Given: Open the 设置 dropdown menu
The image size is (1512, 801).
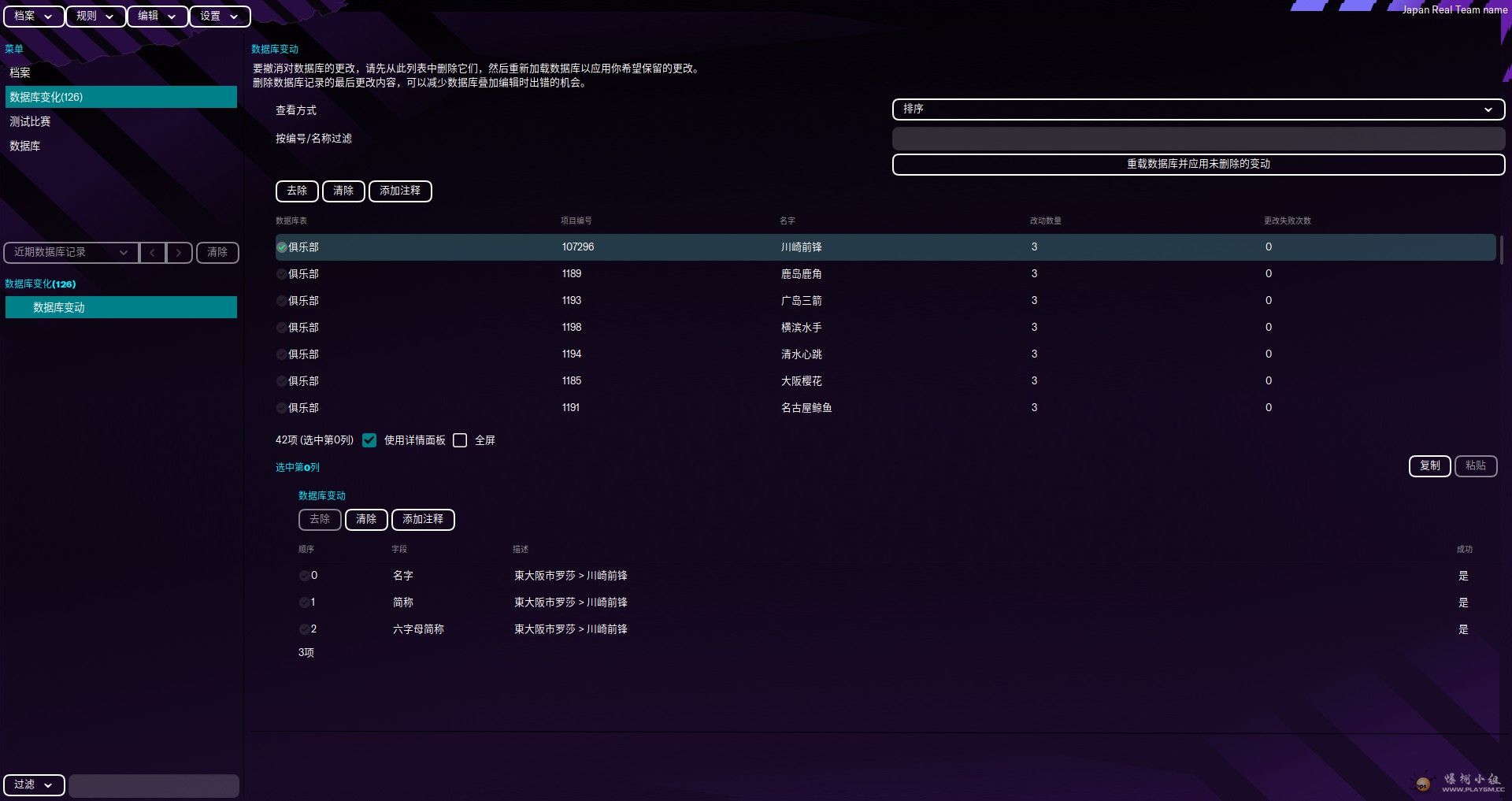Looking at the screenshot, I should click(220, 16).
